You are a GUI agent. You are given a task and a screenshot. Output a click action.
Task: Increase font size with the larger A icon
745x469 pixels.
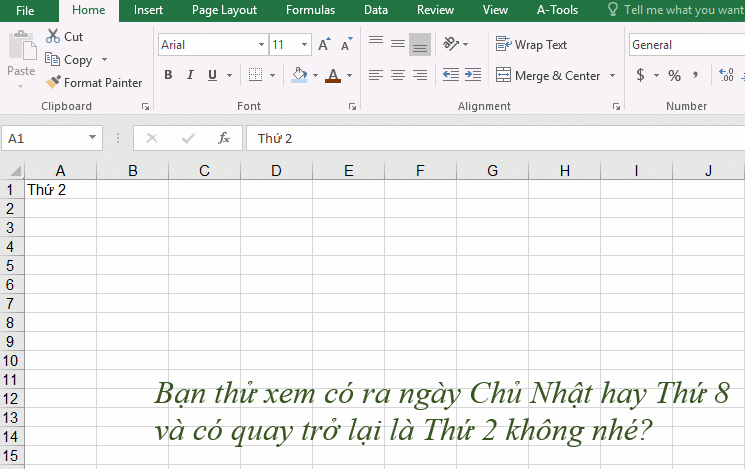324,45
